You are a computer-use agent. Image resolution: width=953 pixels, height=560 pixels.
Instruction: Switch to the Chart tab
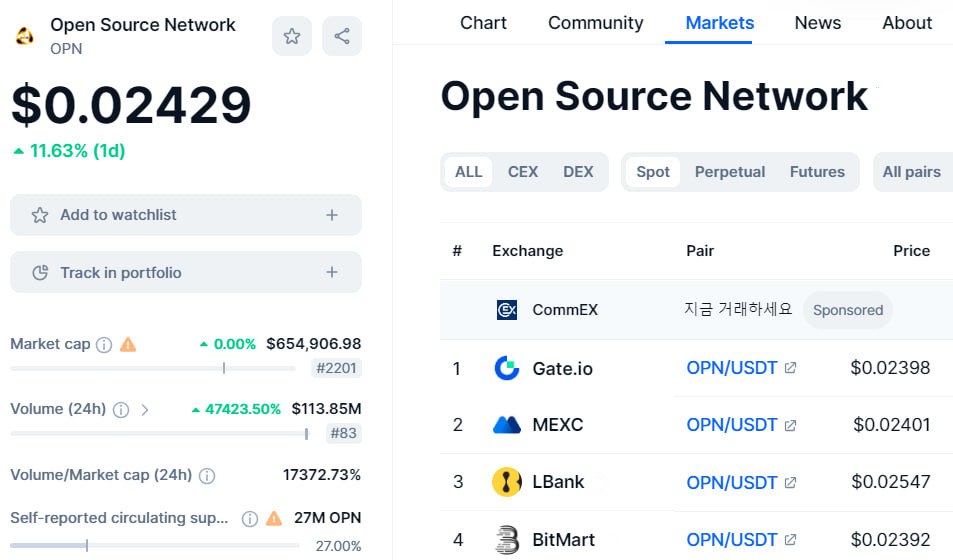click(483, 22)
